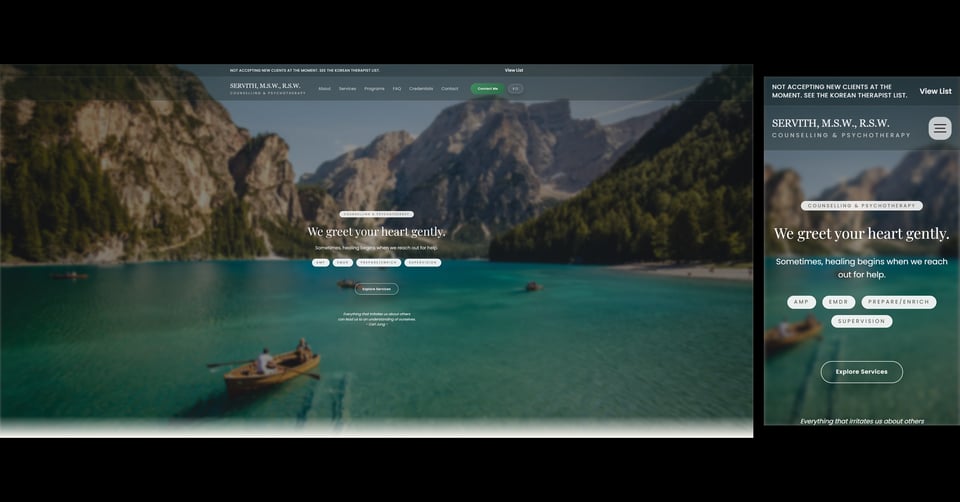Toggle the language switch beside Connect Me
The image size is (960, 502).
tap(515, 88)
